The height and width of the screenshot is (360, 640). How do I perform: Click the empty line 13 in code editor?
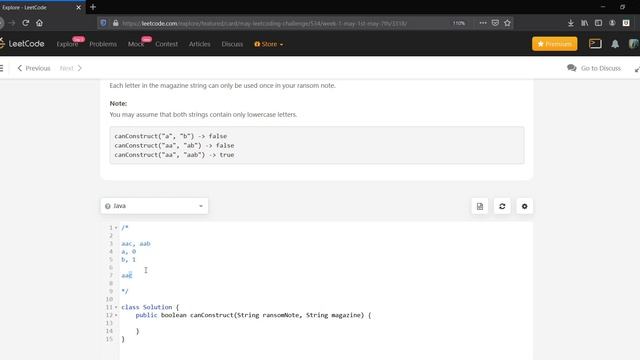tap(326, 323)
